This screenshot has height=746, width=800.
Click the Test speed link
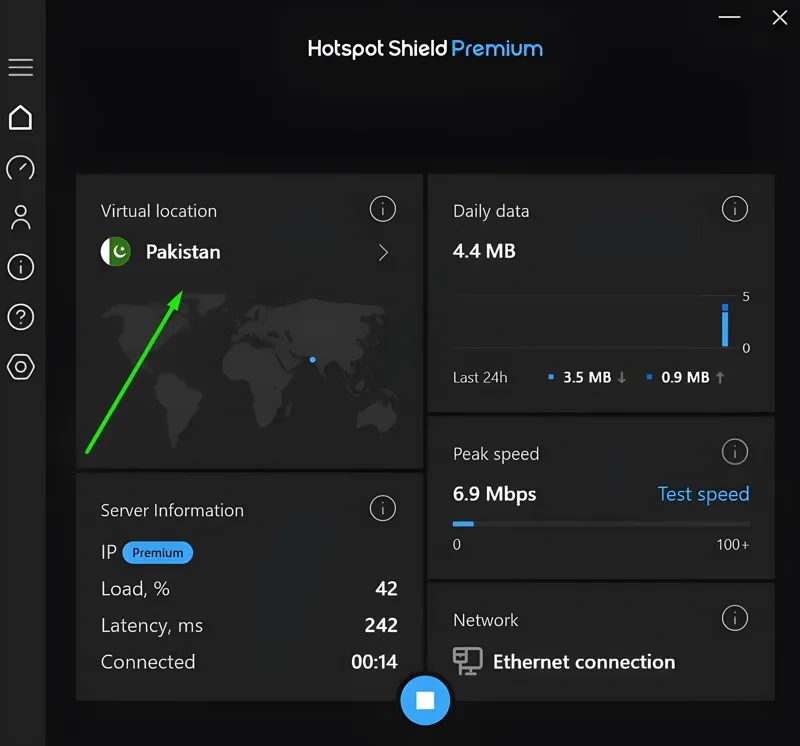point(703,494)
